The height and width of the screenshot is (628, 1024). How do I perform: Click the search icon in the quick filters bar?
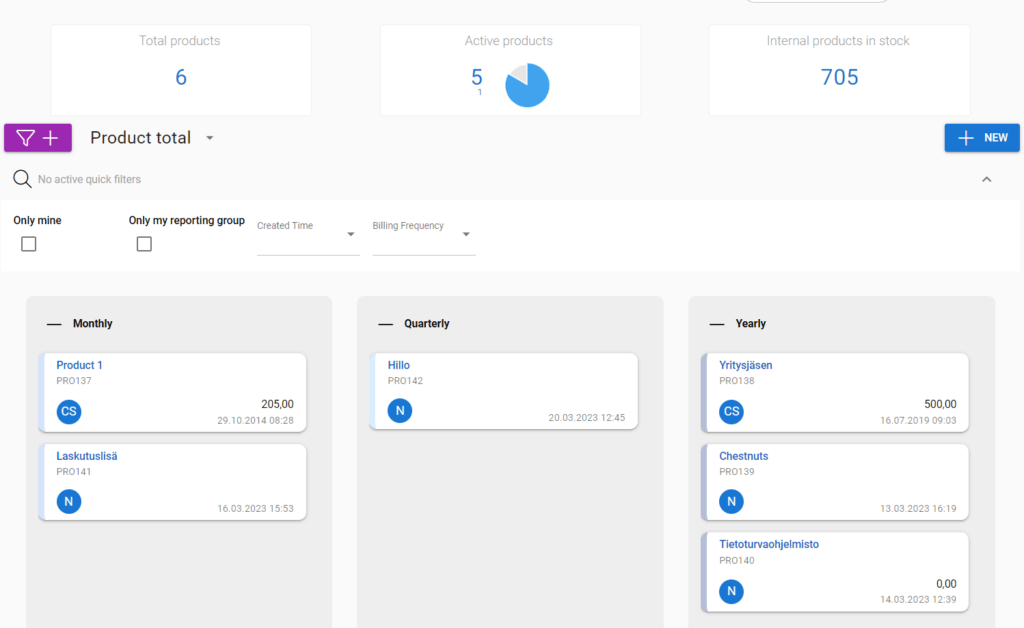tap(21, 179)
